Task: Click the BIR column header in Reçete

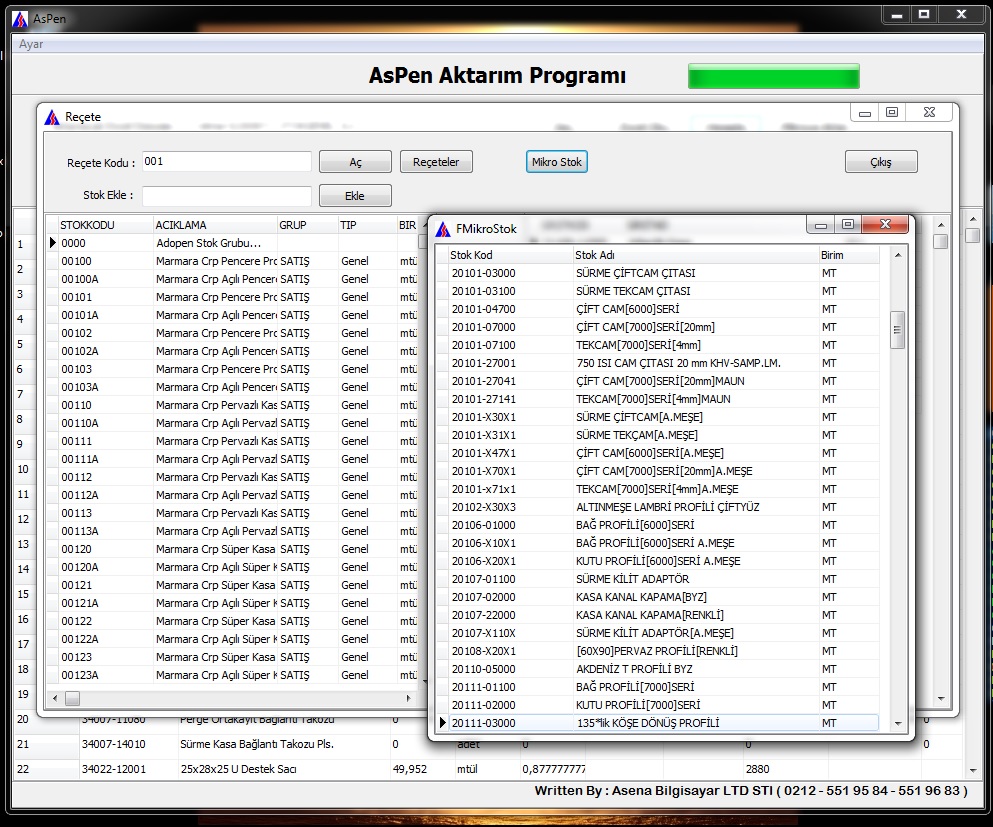Action: click(407, 225)
